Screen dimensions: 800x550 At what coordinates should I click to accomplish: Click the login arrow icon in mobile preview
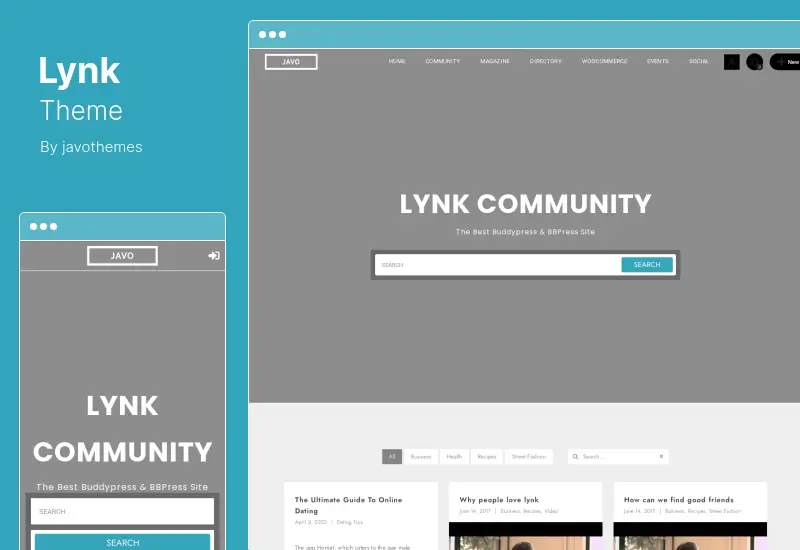(x=214, y=256)
